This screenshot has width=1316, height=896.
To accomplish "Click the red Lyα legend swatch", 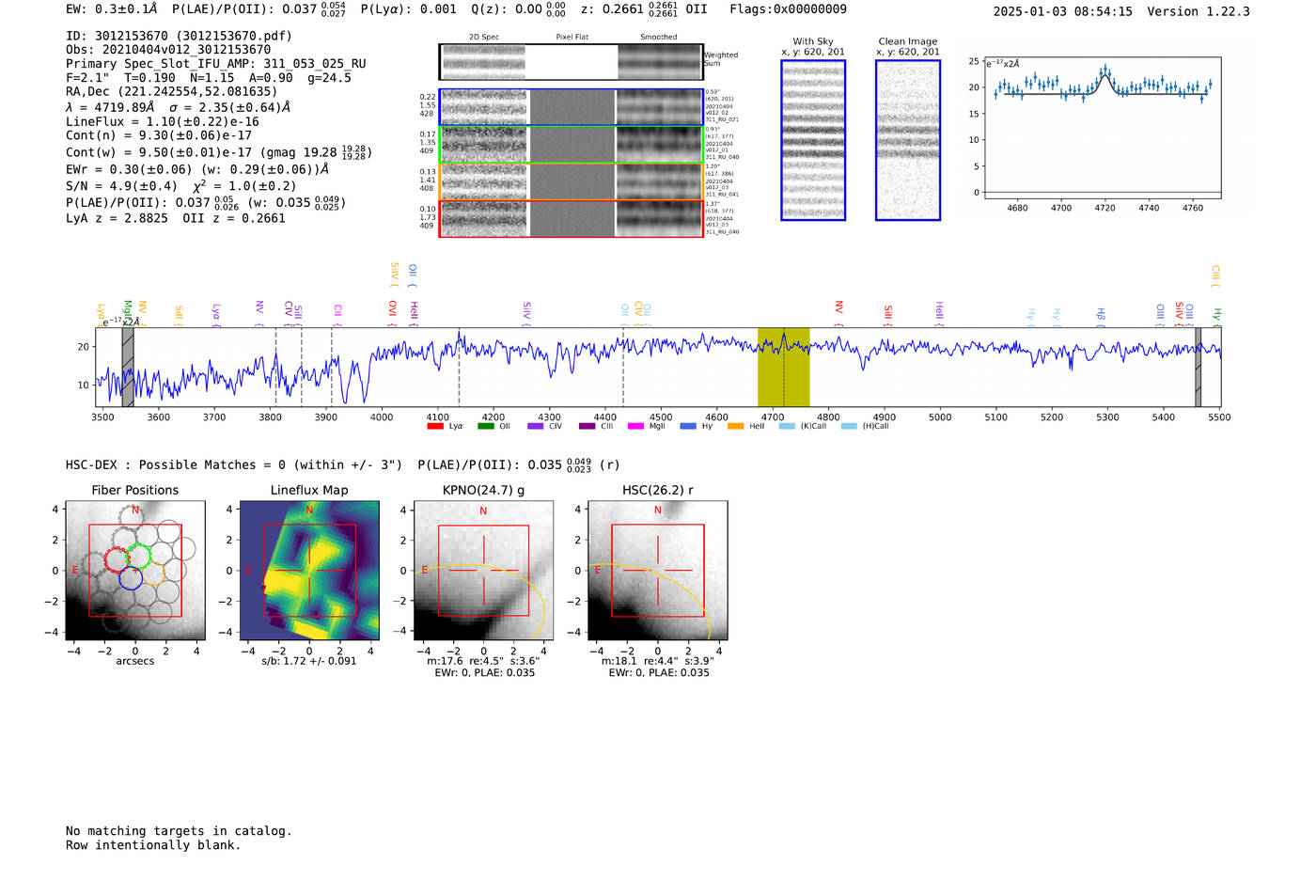I will pyautogui.click(x=435, y=427).
